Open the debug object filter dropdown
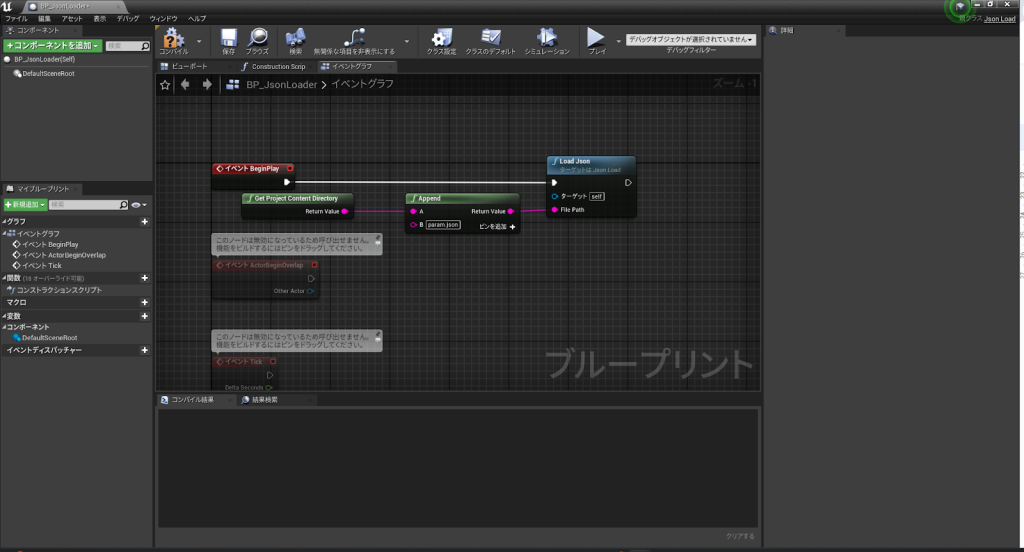1024x552 pixels. click(x=690, y=39)
